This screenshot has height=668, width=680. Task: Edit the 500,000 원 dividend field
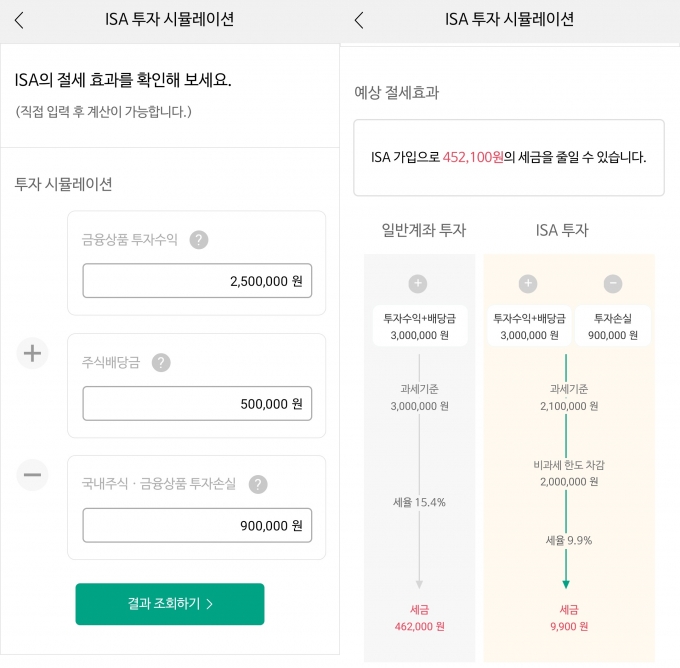(x=197, y=403)
